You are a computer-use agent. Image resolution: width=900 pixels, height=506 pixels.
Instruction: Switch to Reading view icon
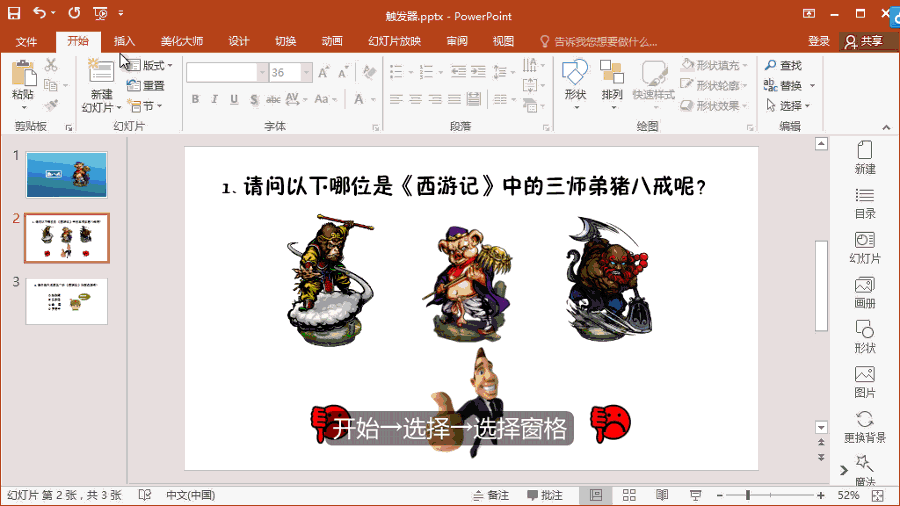pyautogui.click(x=662, y=495)
